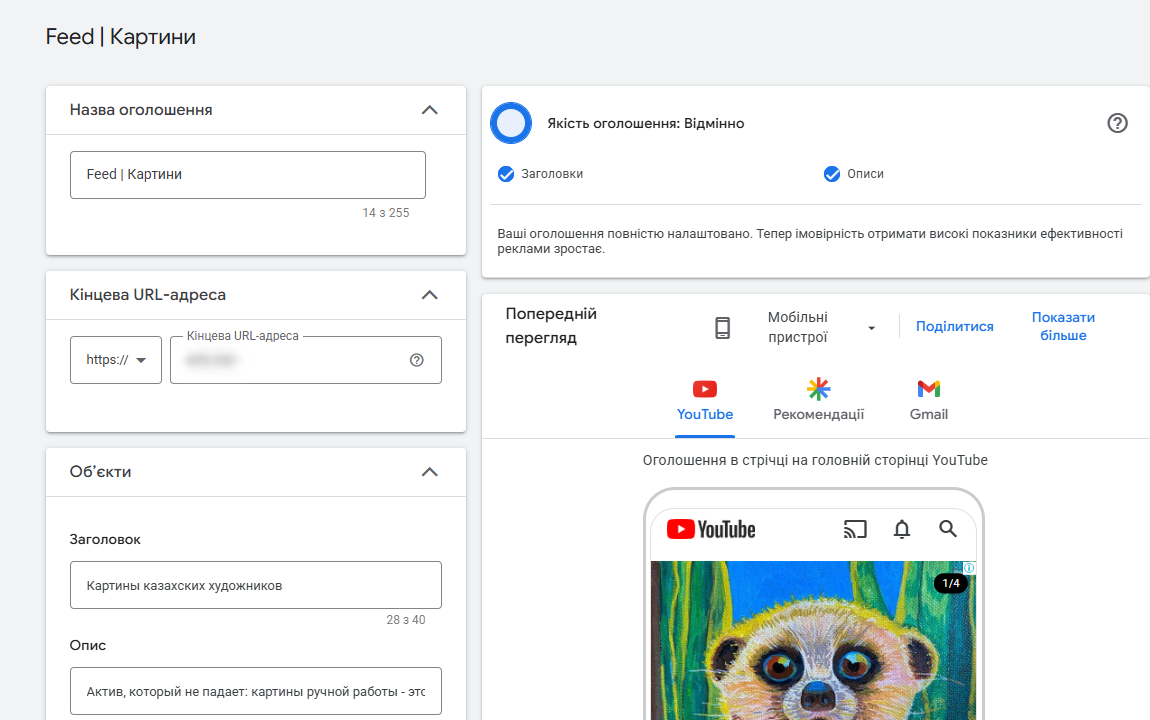Click the ad info icon on the preview image

969,567
